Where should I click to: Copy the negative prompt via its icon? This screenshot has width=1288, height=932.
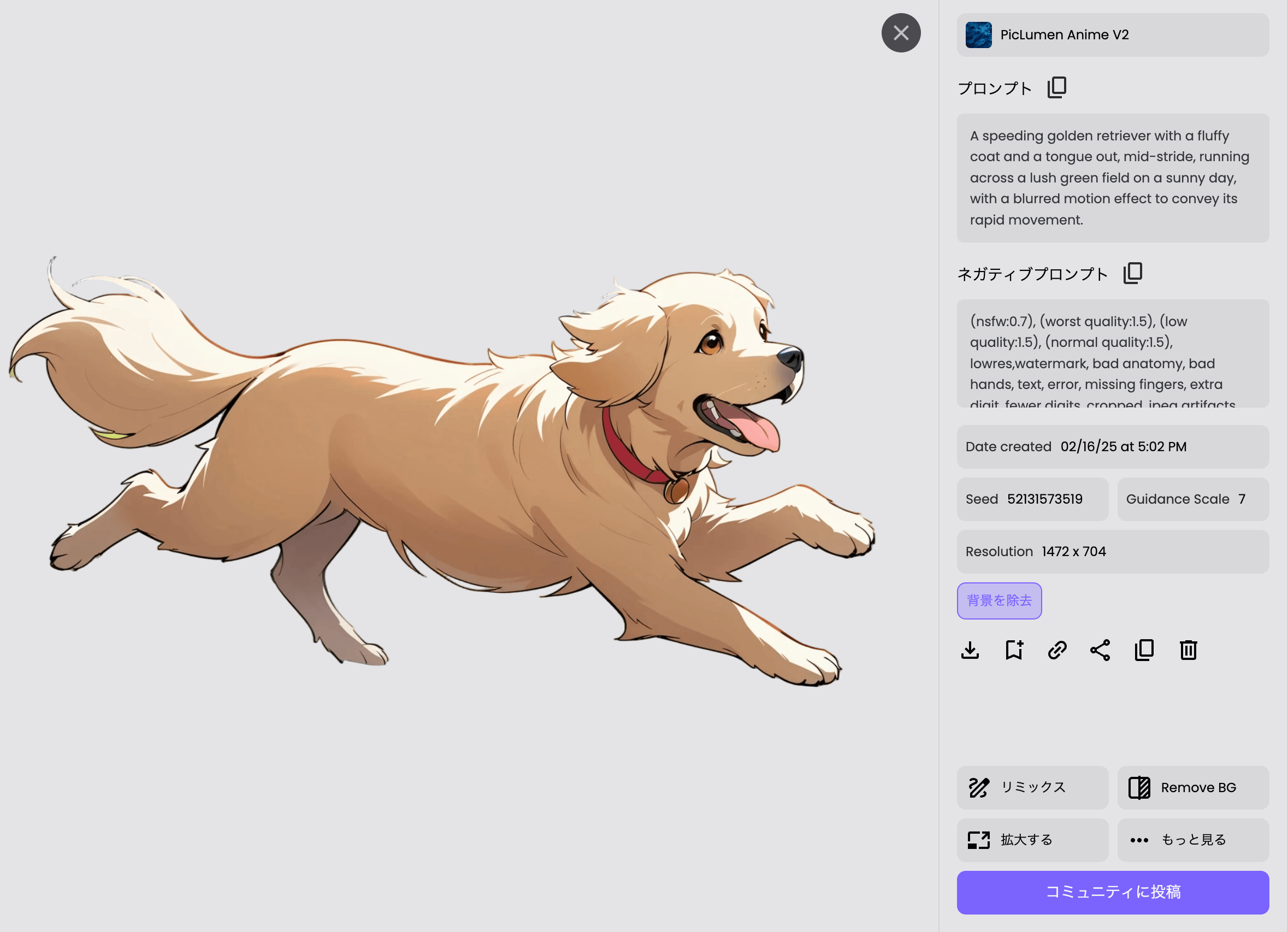click(x=1132, y=273)
